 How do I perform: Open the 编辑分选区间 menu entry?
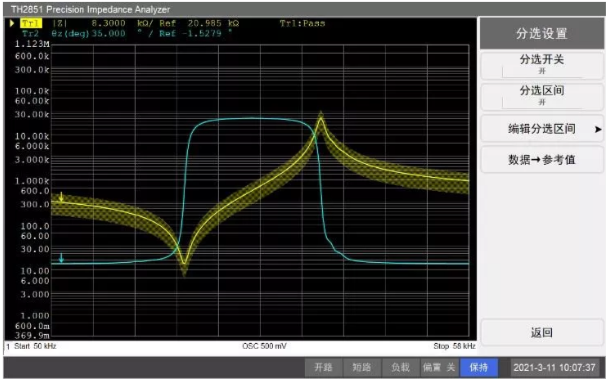pos(542,129)
